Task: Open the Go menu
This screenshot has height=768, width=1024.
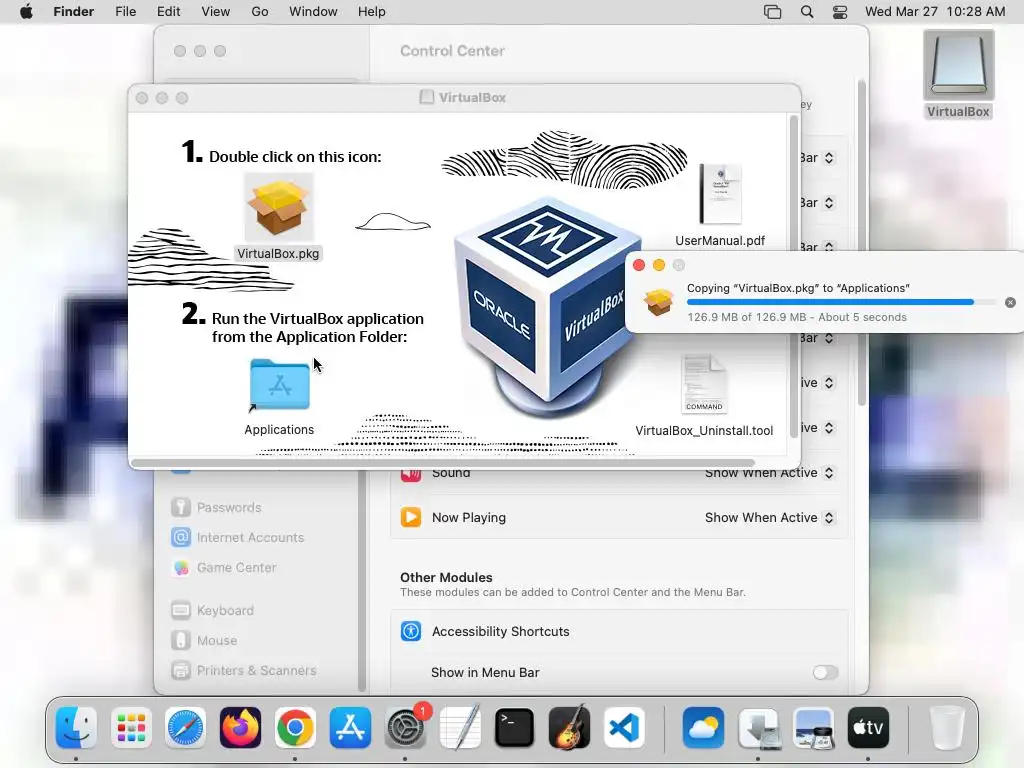Action: [260, 12]
